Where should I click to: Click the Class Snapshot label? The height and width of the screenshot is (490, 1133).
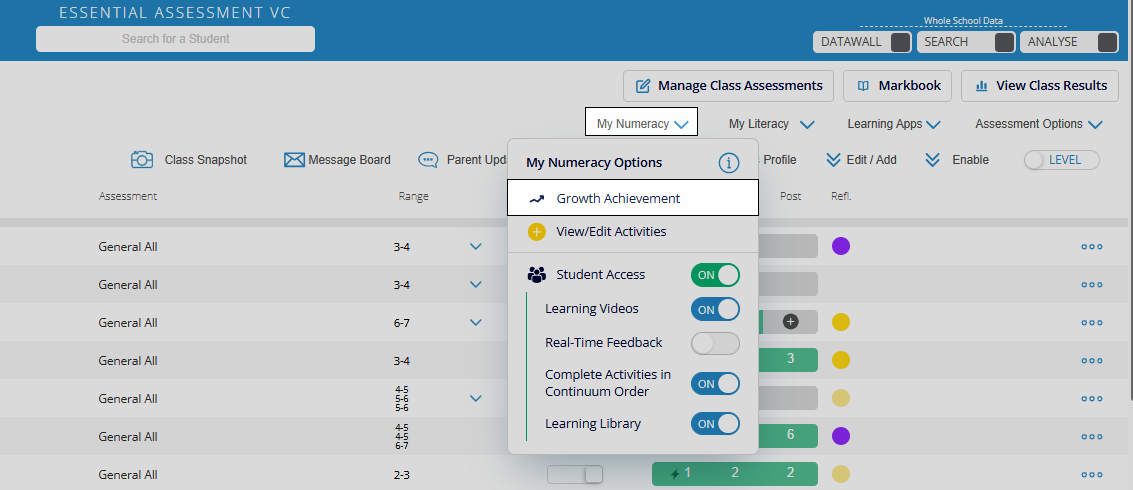pyautogui.click(x=206, y=160)
